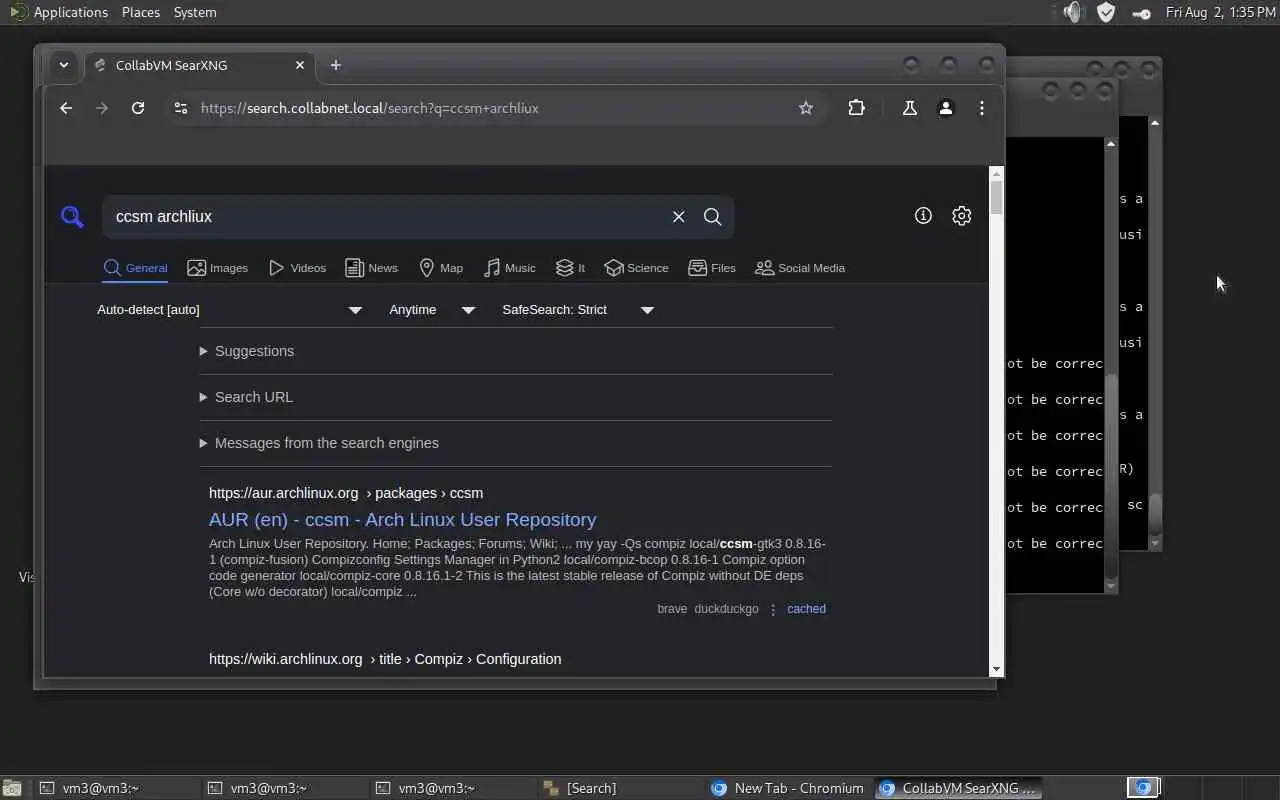This screenshot has height=800, width=1280.
Task: Switch to first vm3@vm3:~ terminal taskbar item
Action: pos(116,788)
